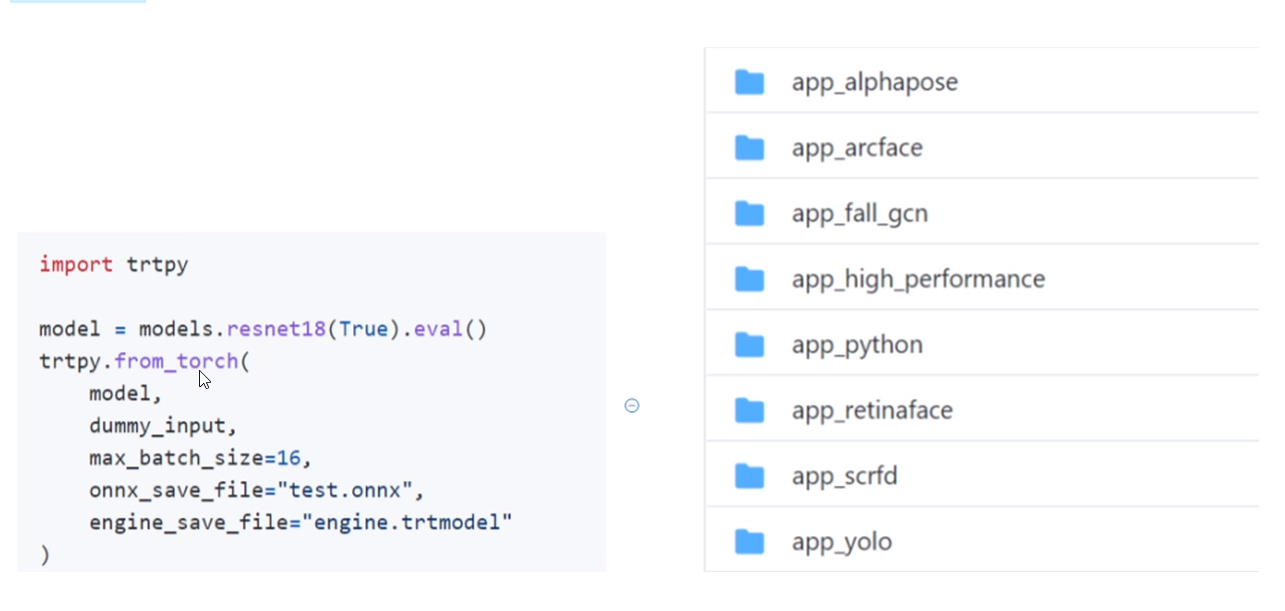Open the app_alphapose folder link
Viewport: 1285px width, 611px height.
(874, 82)
